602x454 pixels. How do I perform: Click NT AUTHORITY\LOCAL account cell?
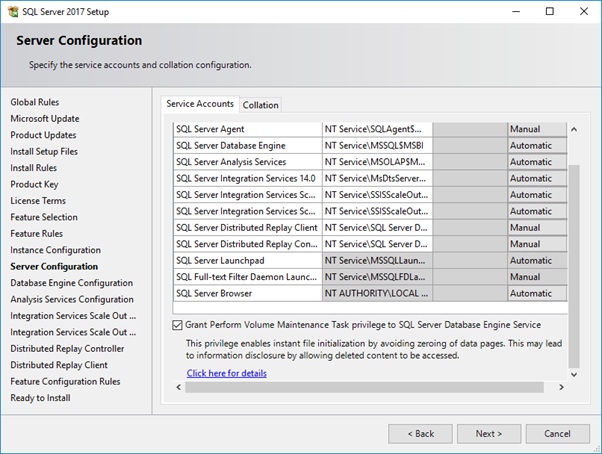[377, 294]
